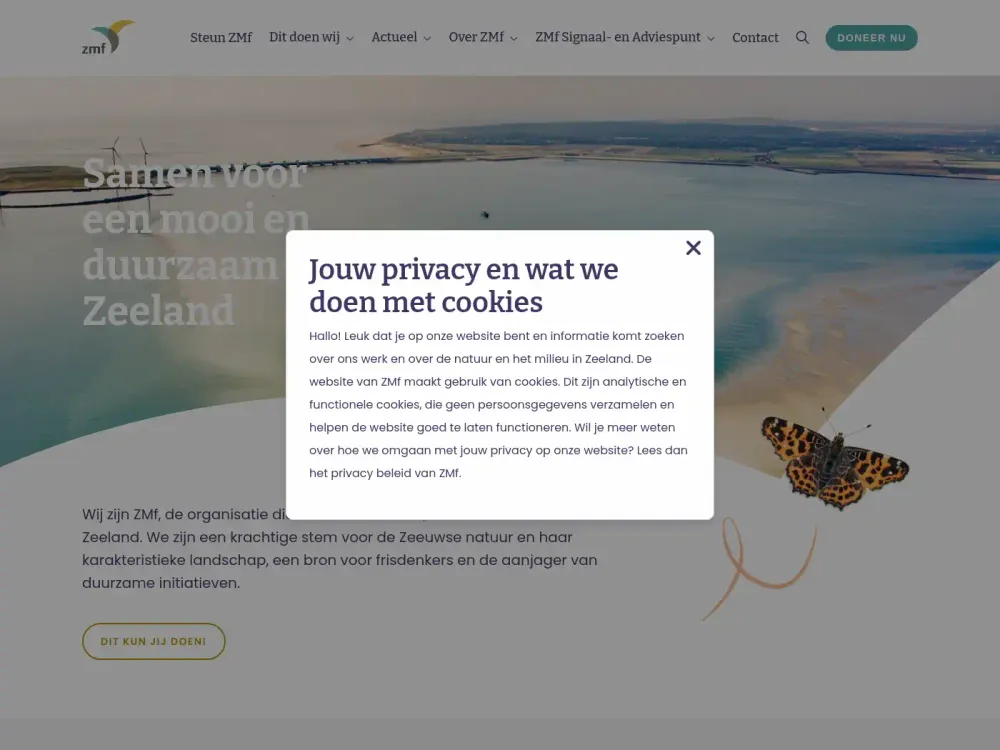Select ZMf Signaal- en Adviespunt menu label
The height and width of the screenshot is (750, 1000).
coord(618,37)
